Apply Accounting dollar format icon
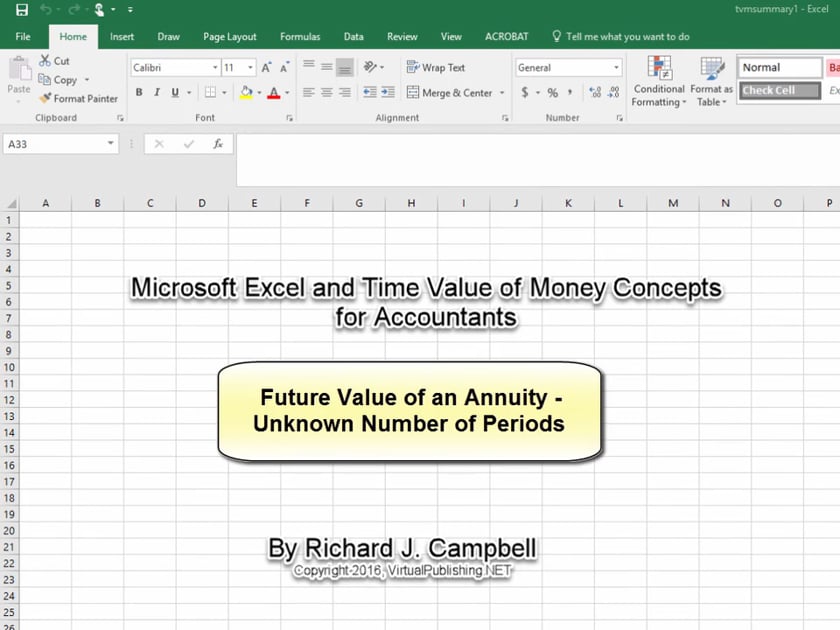Viewport: 840px width, 630px height. [x=525, y=92]
